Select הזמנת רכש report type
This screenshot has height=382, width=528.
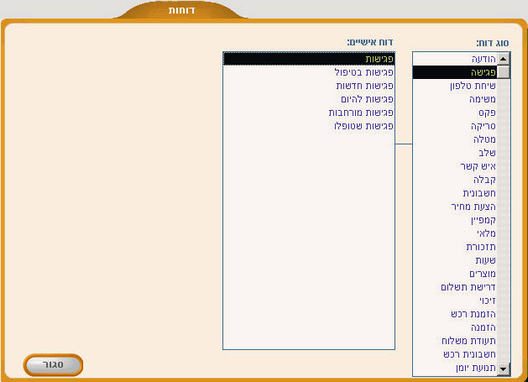click(455, 314)
